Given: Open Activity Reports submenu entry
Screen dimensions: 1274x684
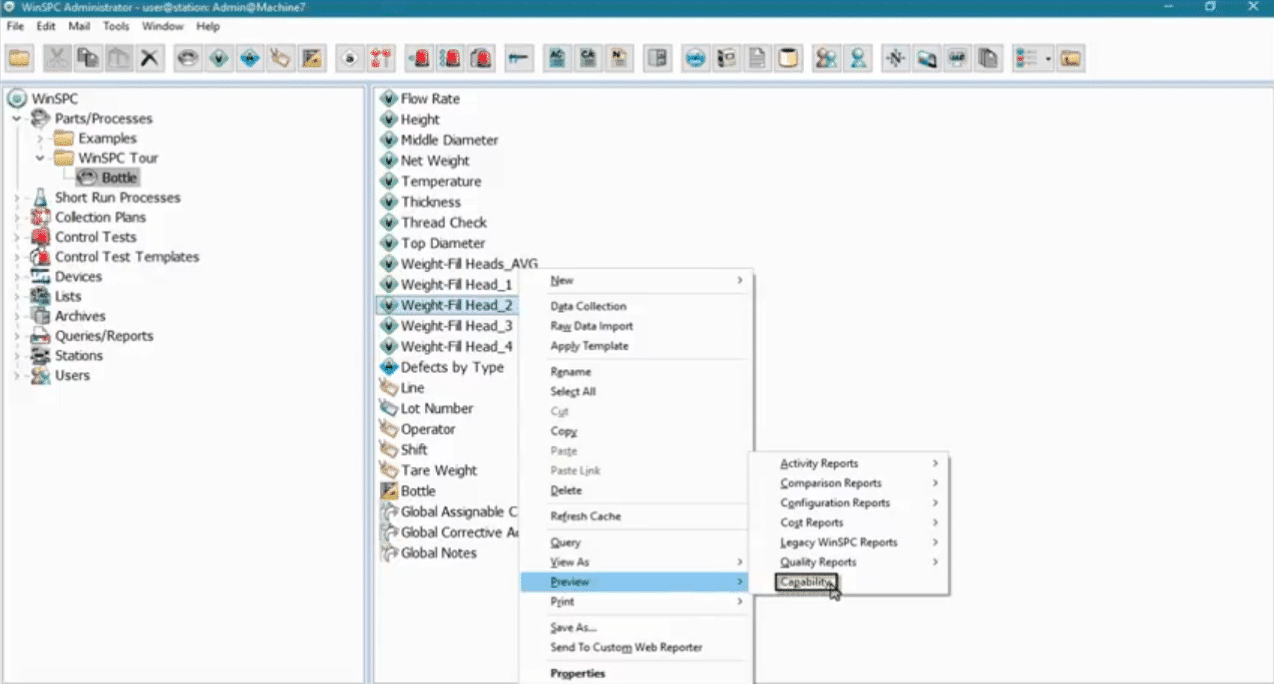Looking at the screenshot, I should 819,463.
